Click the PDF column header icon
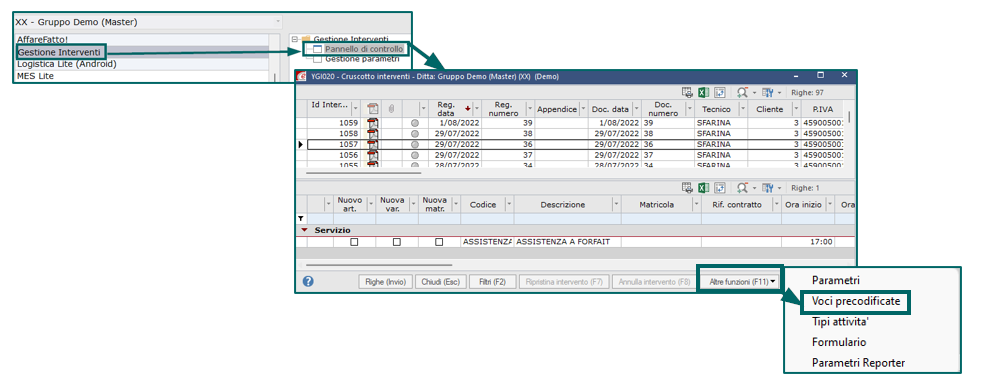 [372, 109]
